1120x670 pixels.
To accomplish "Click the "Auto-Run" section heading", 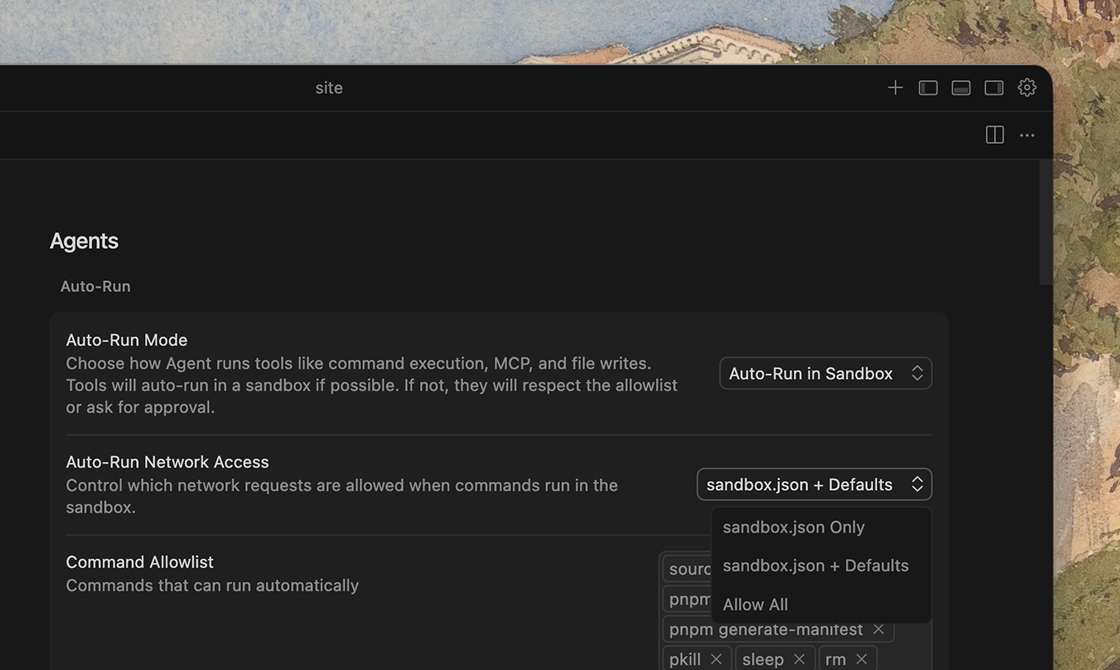I will (95, 286).
